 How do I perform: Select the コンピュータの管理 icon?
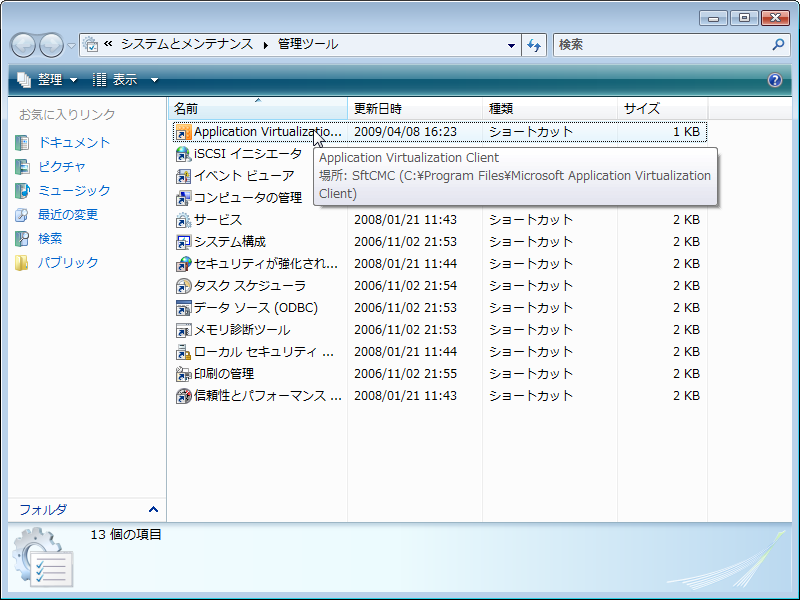pos(183,198)
